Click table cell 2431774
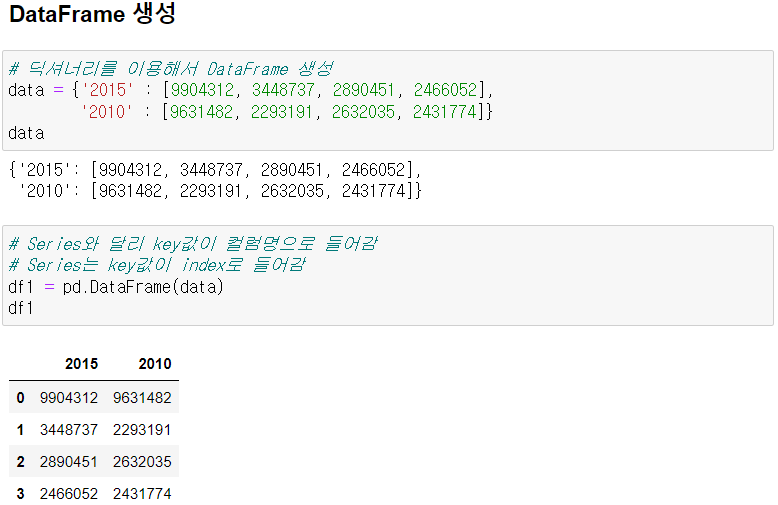This screenshot has height=505, width=778. [x=142, y=494]
